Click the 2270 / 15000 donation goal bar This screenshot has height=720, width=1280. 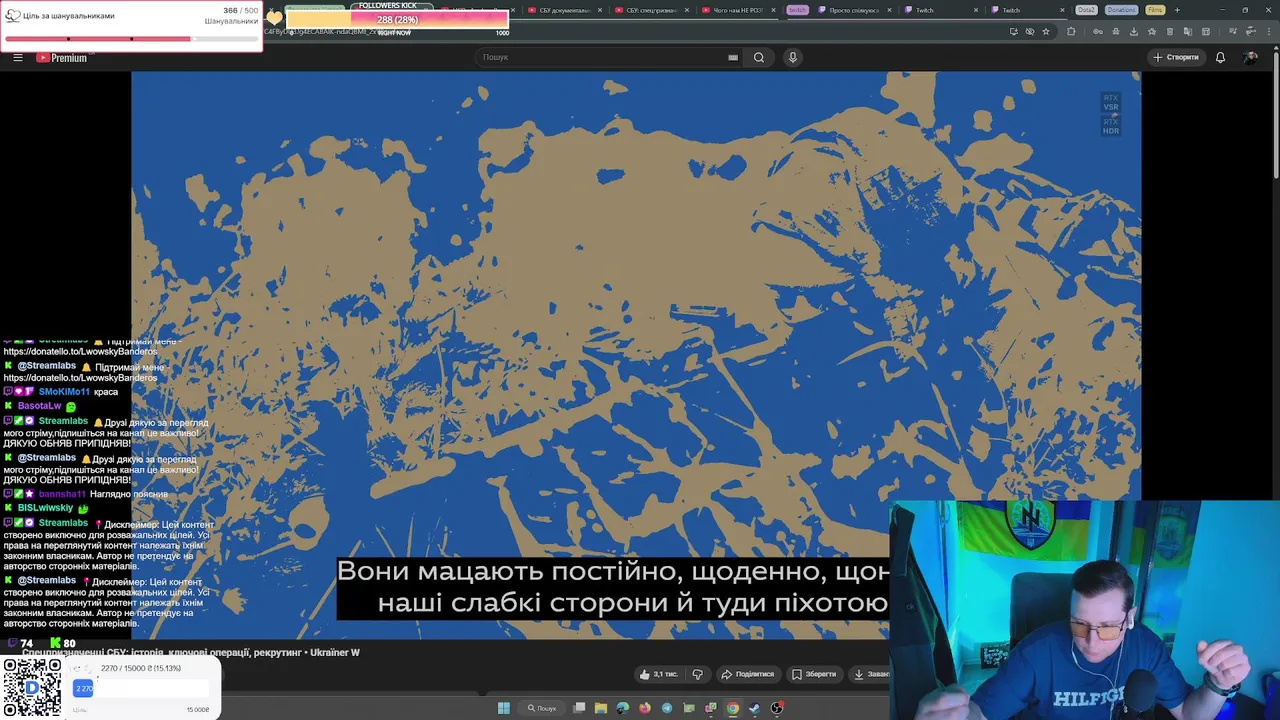pos(142,688)
